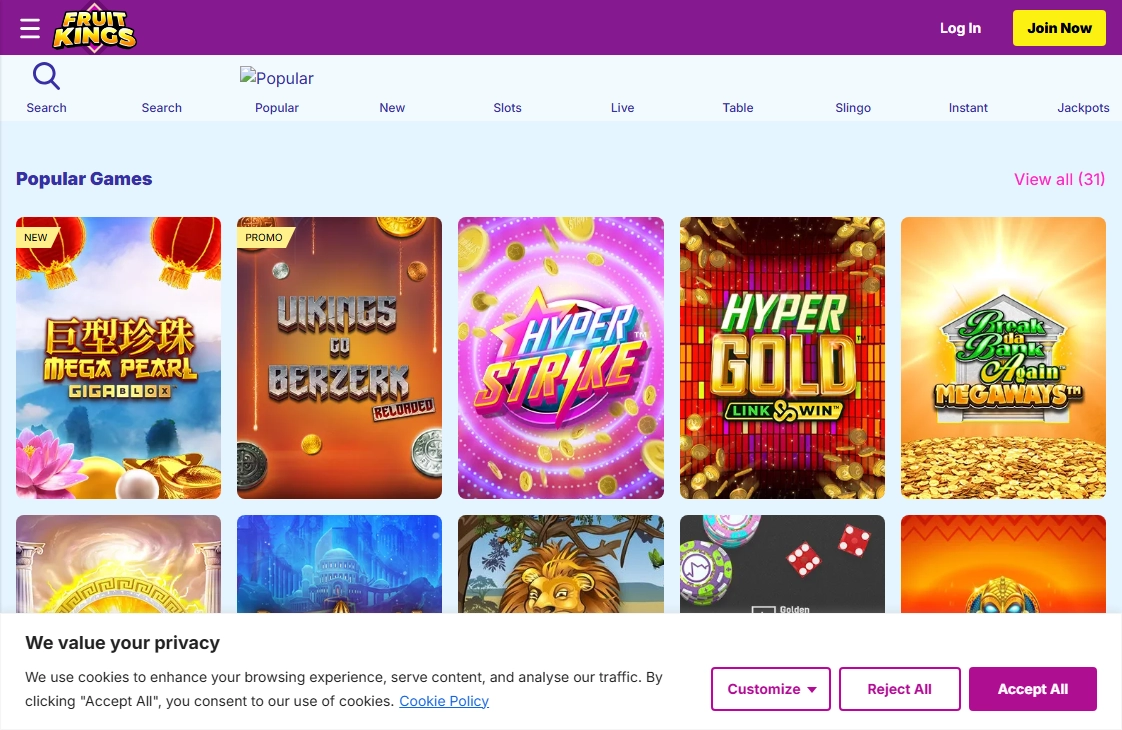Click the magnifying glass search icon

(47, 76)
